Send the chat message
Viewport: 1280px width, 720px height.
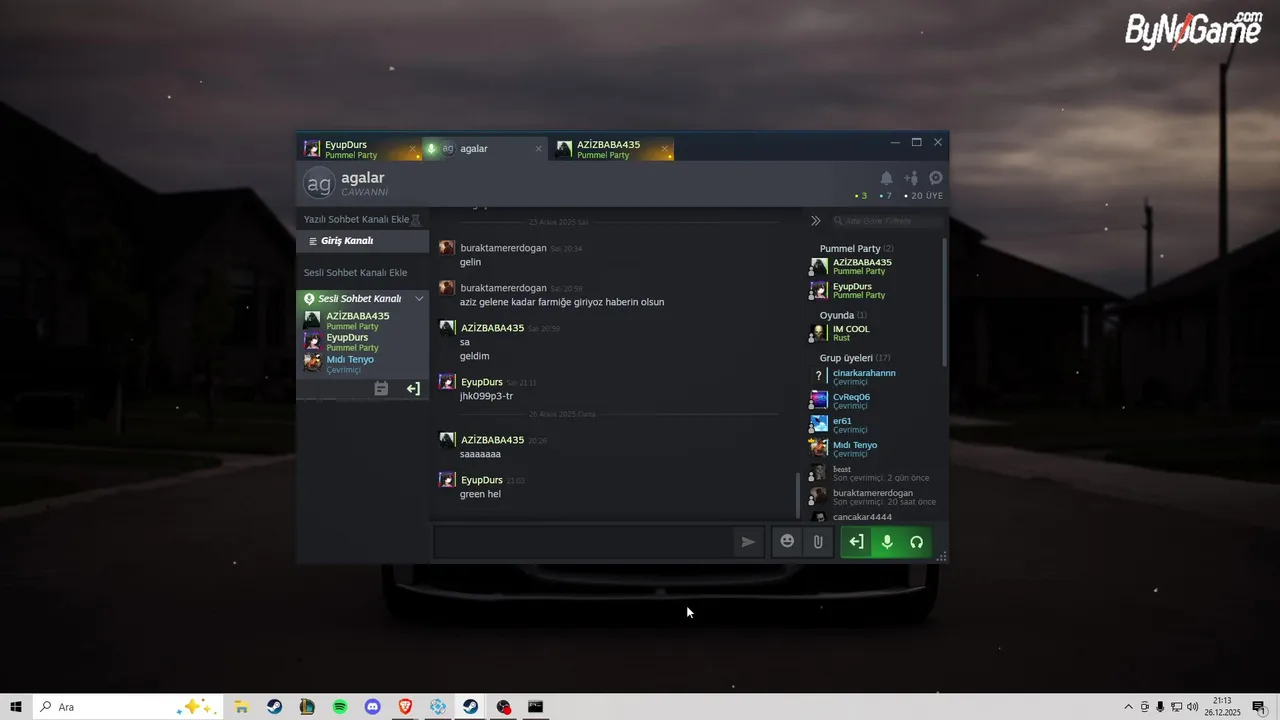click(x=748, y=542)
